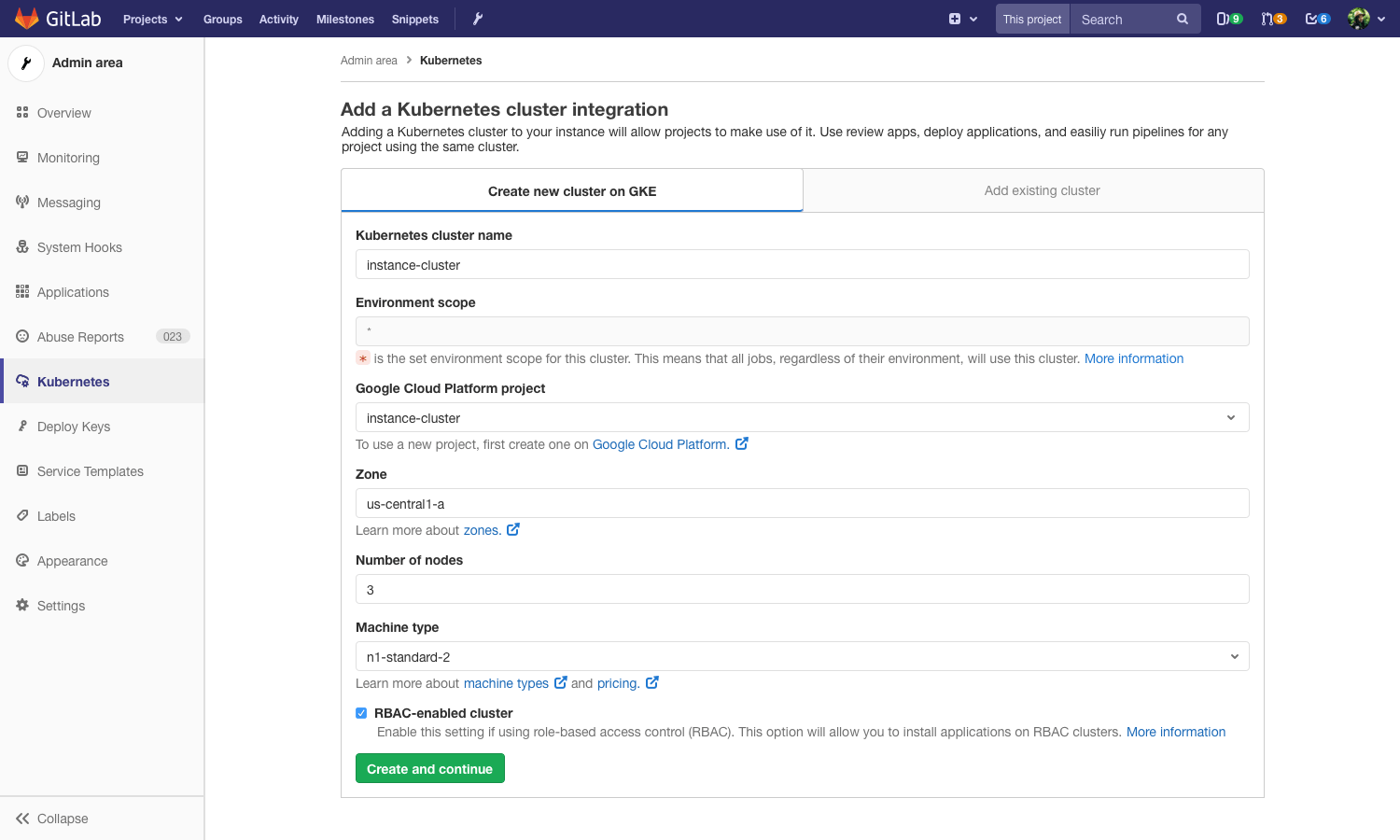Open the System Hooks sidebar item

pyautogui.click(x=79, y=246)
